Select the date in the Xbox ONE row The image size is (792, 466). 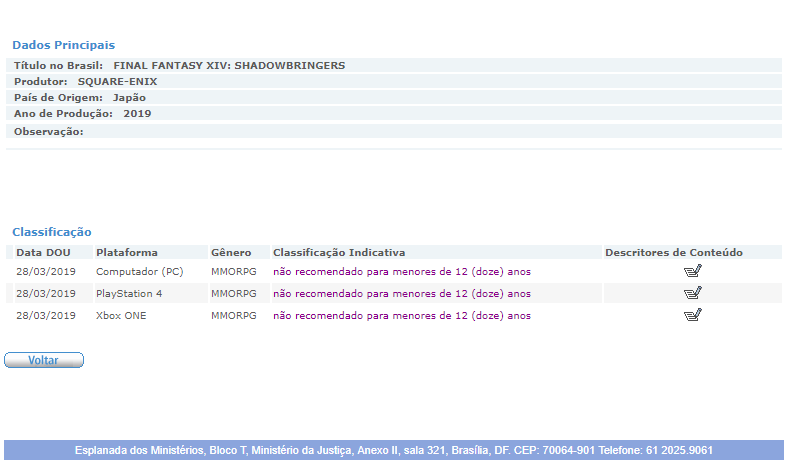click(x=45, y=316)
